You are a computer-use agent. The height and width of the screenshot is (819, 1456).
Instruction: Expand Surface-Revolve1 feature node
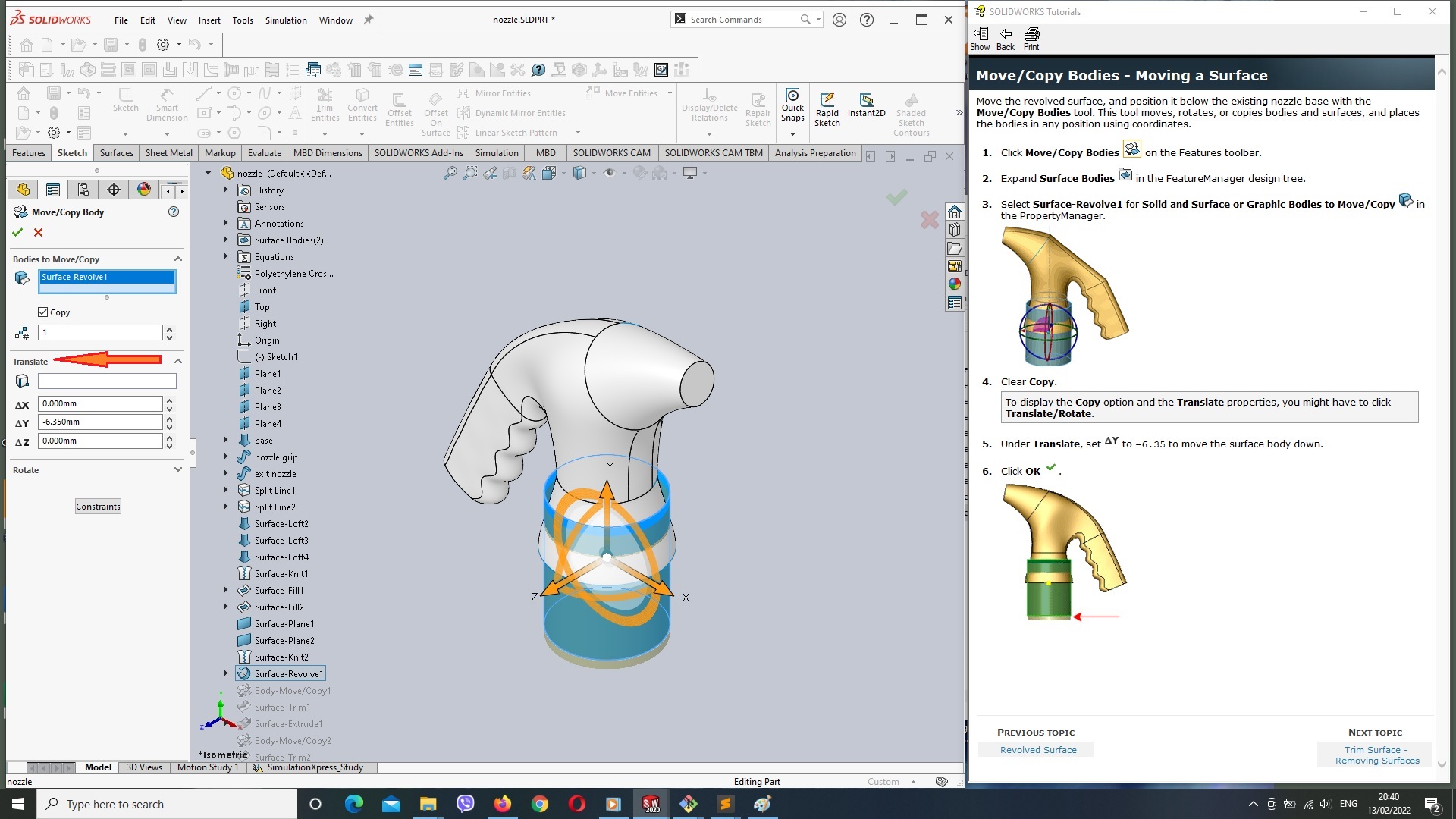[x=226, y=673]
